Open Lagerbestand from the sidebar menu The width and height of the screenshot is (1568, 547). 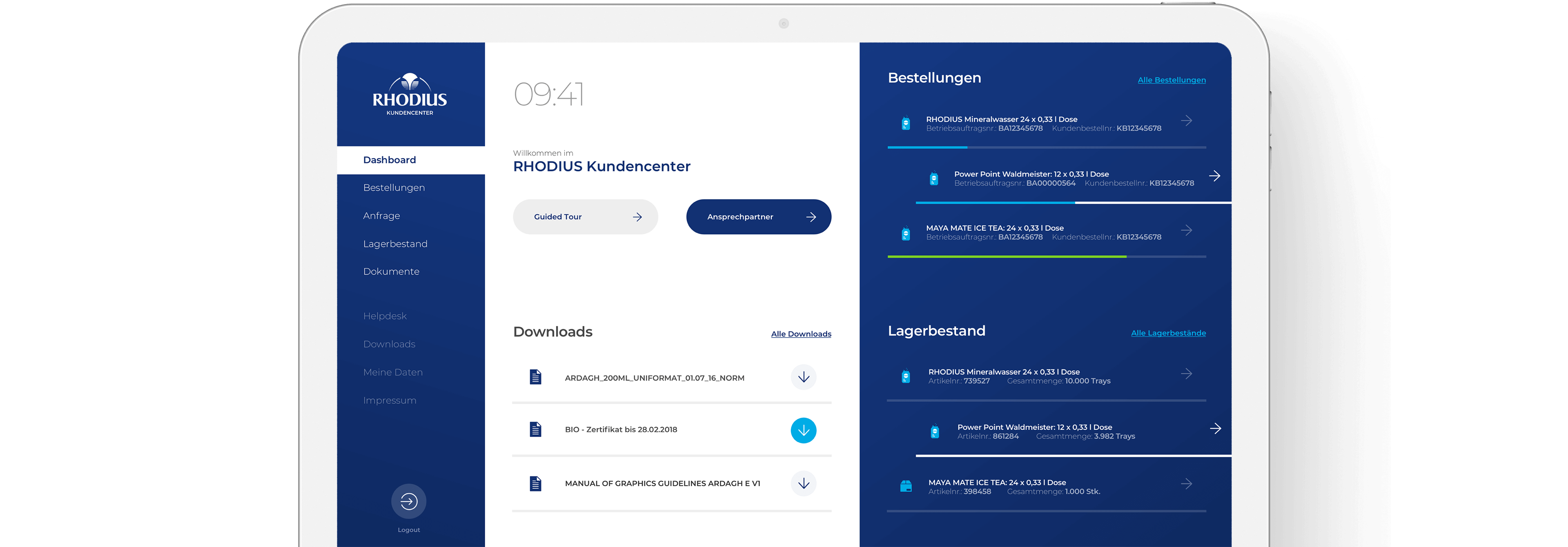[x=395, y=244]
